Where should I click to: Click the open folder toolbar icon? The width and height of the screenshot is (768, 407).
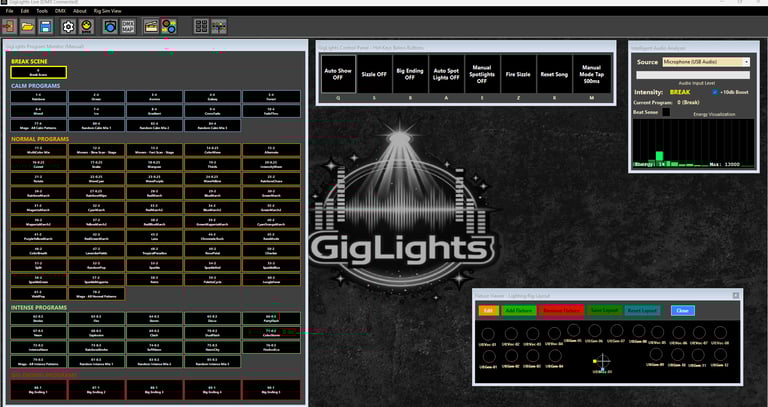pos(27,26)
